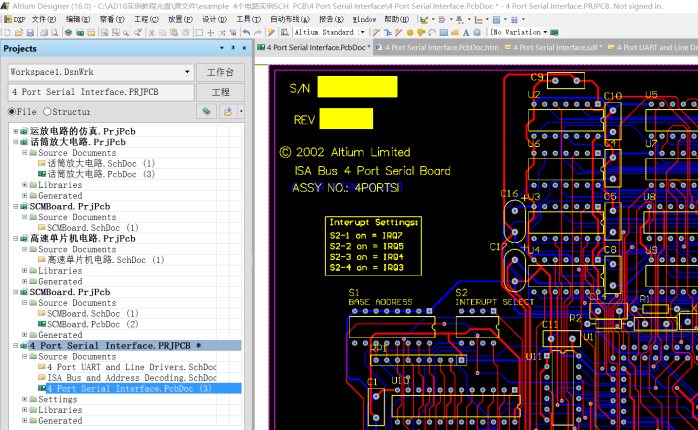Click the Redo arrow icon
698x430 pixels.
pyautogui.click(x=258, y=32)
